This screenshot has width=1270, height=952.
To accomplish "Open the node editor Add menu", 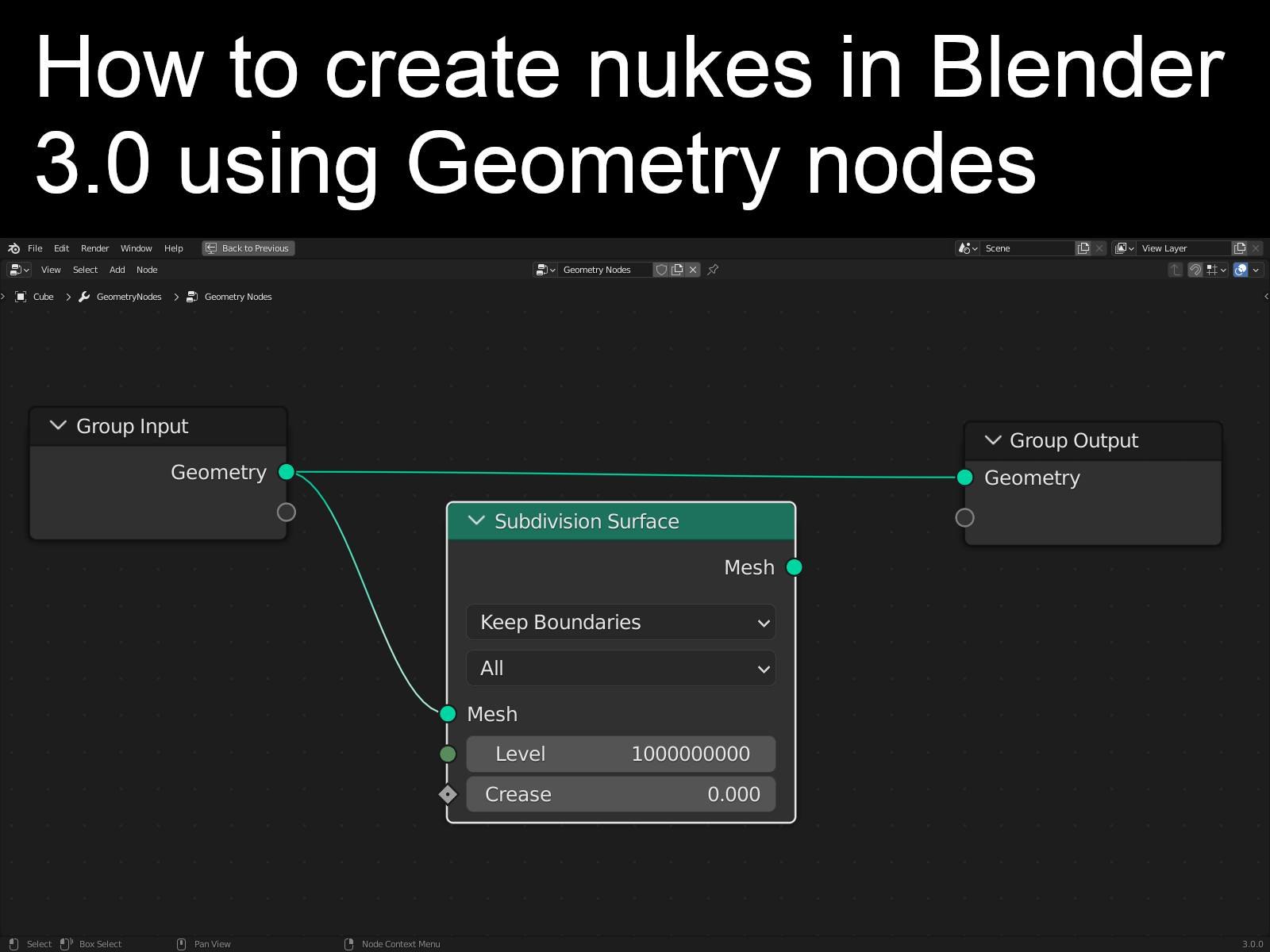I will [117, 270].
